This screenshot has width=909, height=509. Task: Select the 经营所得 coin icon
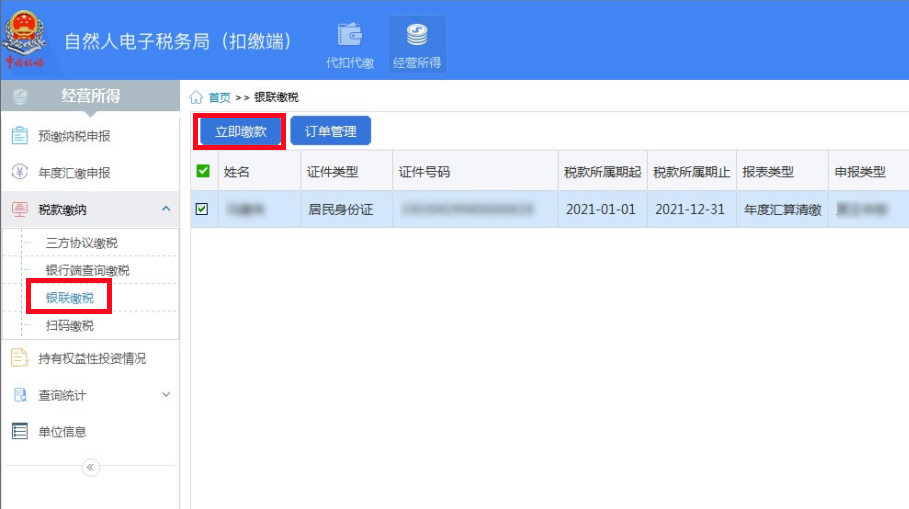pos(417,36)
